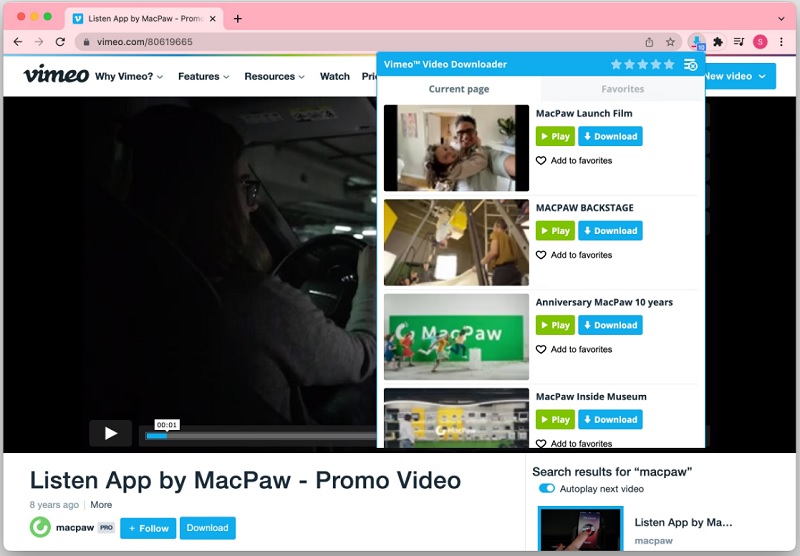Viewport: 800px width, 556px height.
Task: Rate the downloader with the fifth star
Action: click(669, 64)
